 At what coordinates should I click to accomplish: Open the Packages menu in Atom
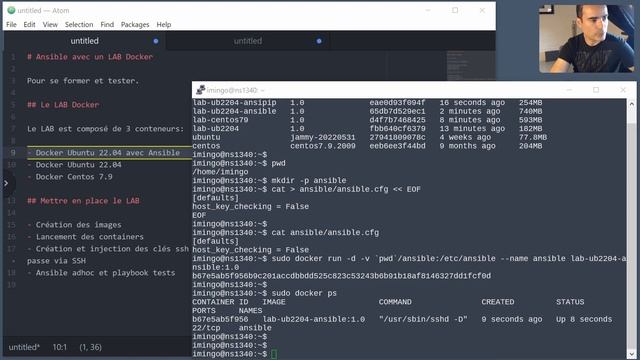pyautogui.click(x=135, y=24)
